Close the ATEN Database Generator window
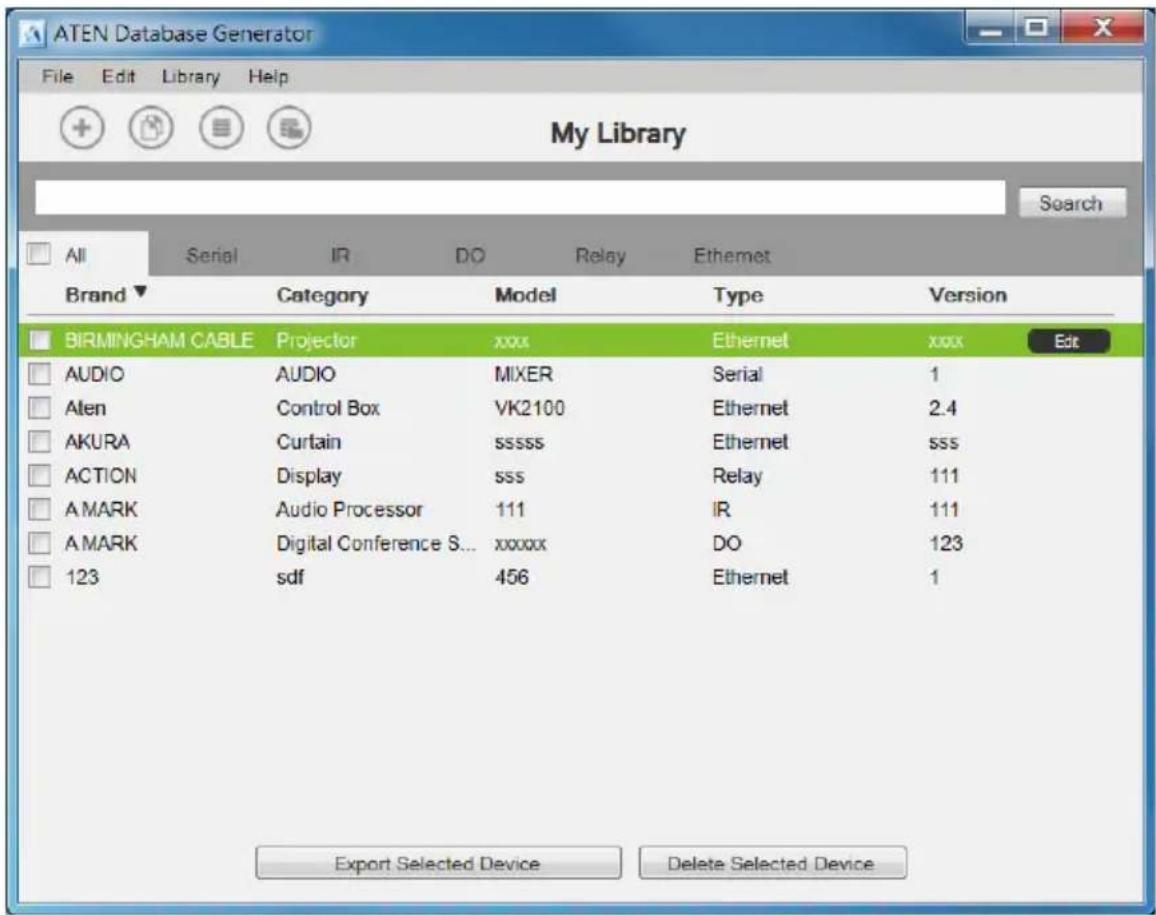Viewport: 1156px width, 915px height. point(1102,29)
